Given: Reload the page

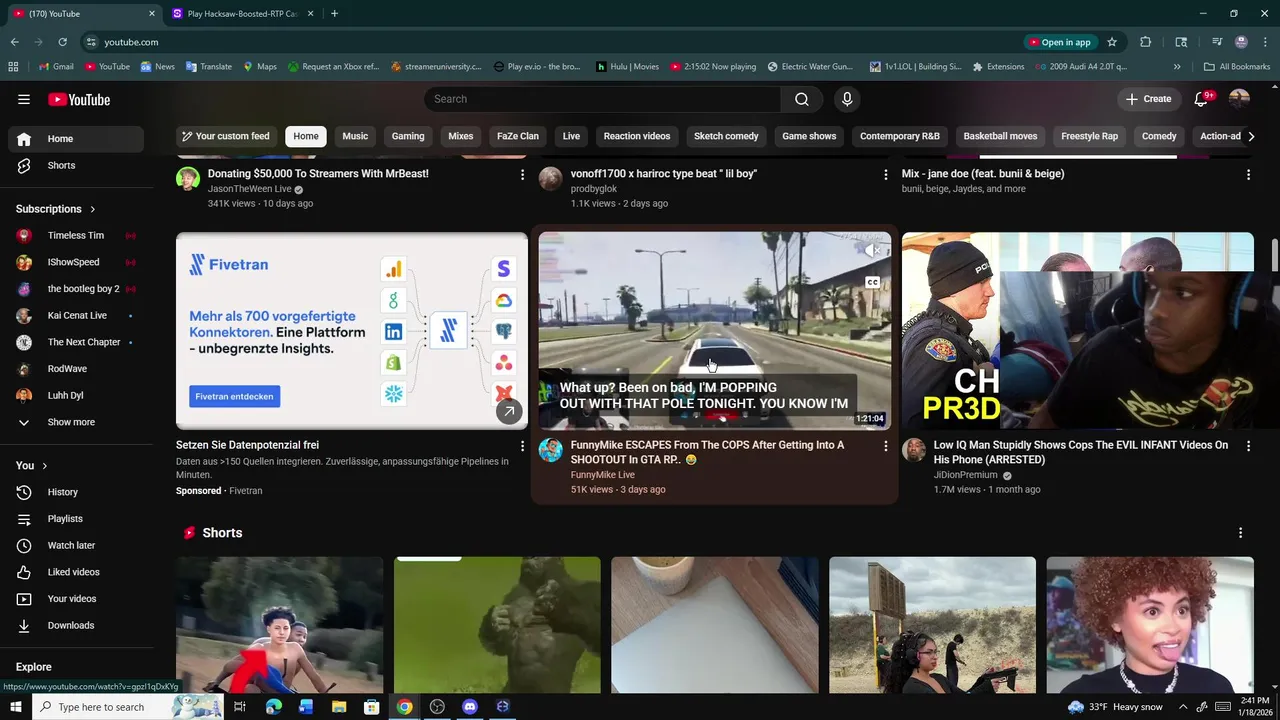Looking at the screenshot, I should pyautogui.click(x=62, y=42).
